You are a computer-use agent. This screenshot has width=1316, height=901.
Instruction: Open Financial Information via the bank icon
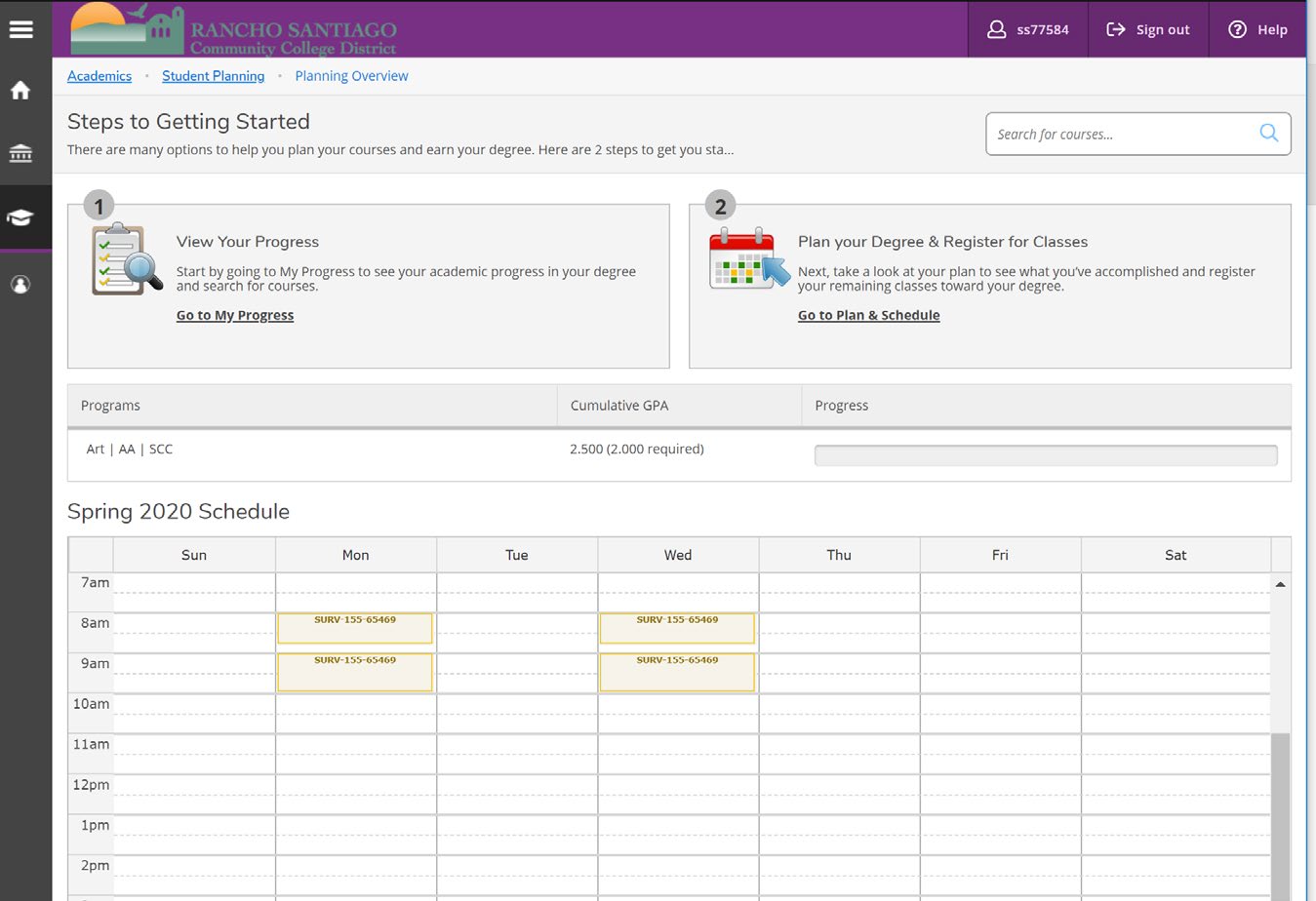coord(22,153)
